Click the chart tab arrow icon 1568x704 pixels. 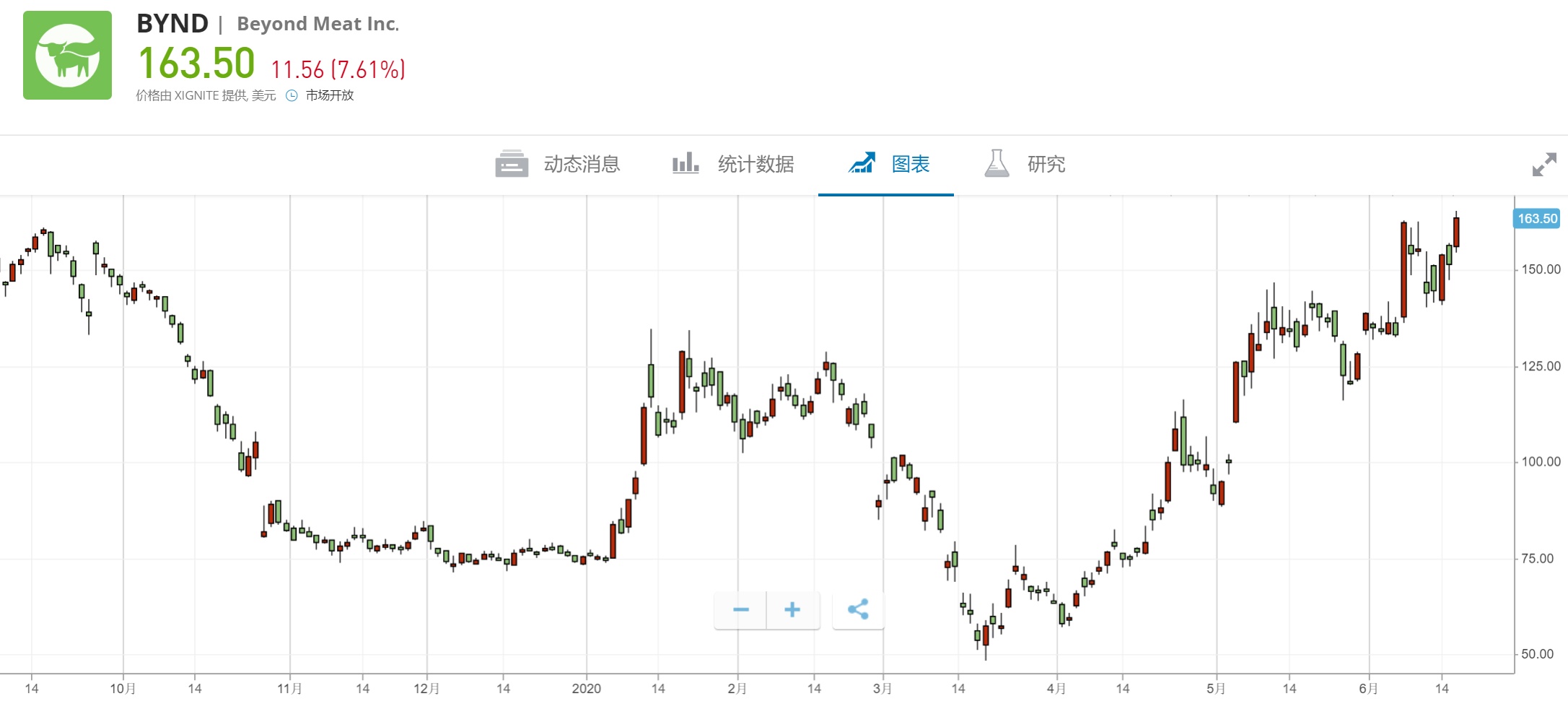pyautogui.click(x=862, y=163)
